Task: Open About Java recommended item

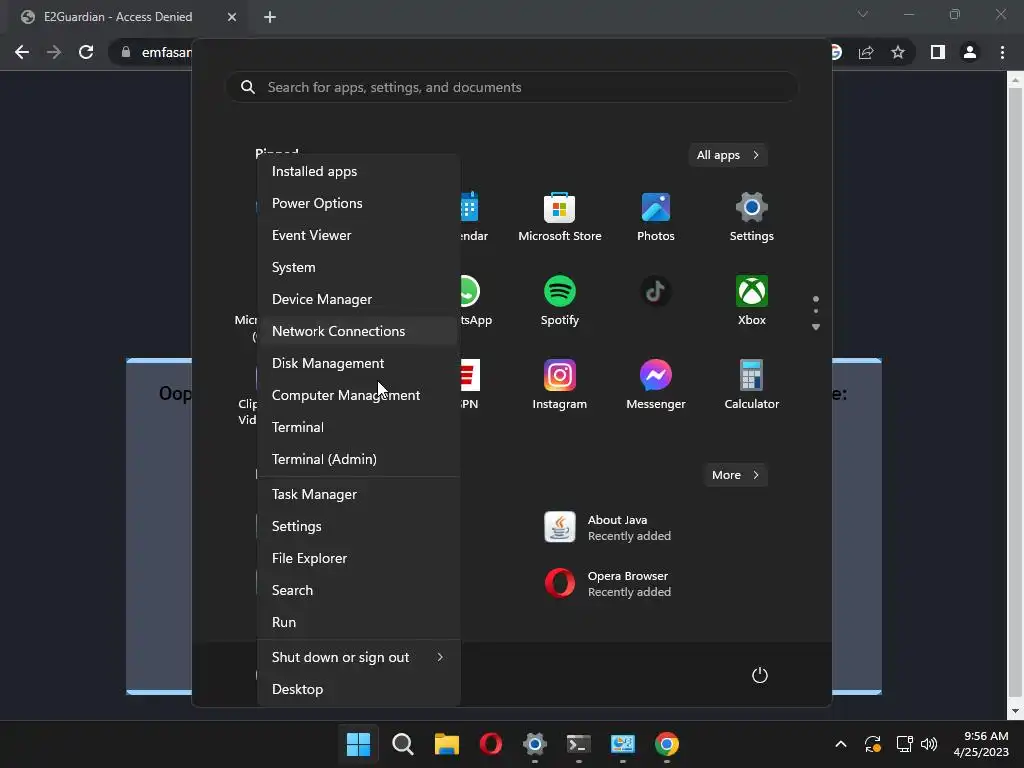Action: pyautogui.click(x=608, y=528)
